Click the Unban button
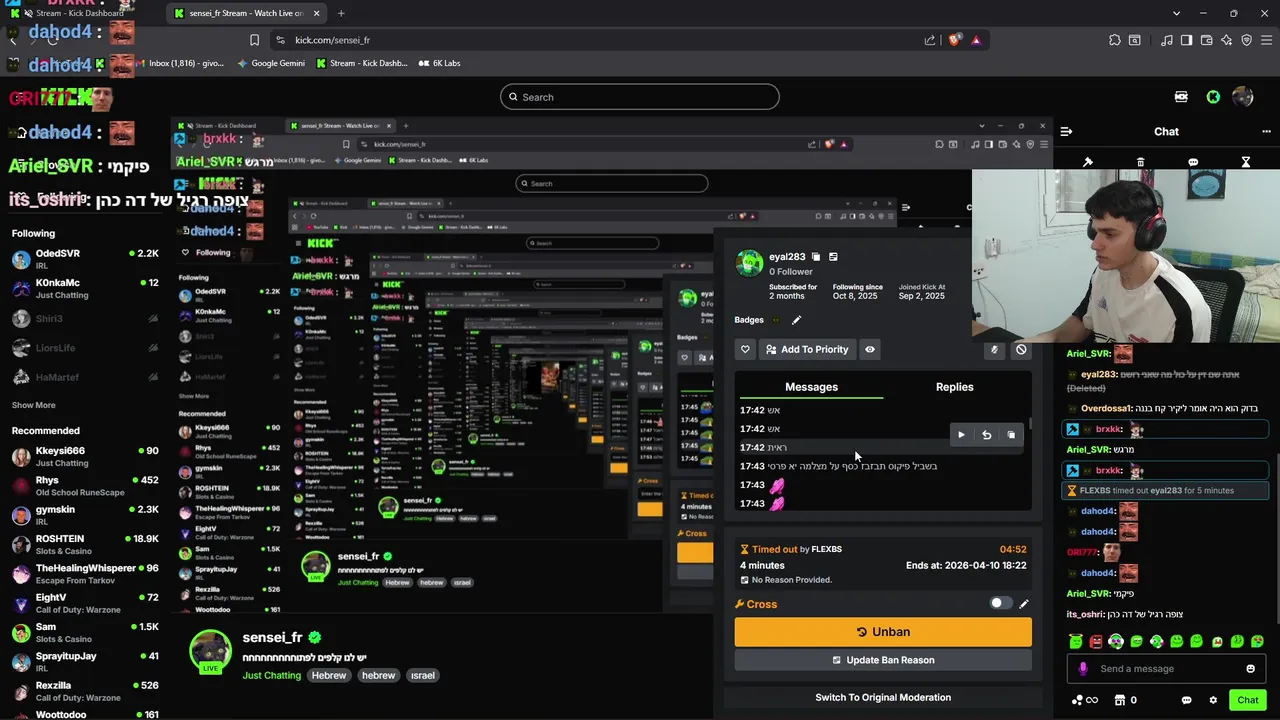 pyautogui.click(x=883, y=632)
